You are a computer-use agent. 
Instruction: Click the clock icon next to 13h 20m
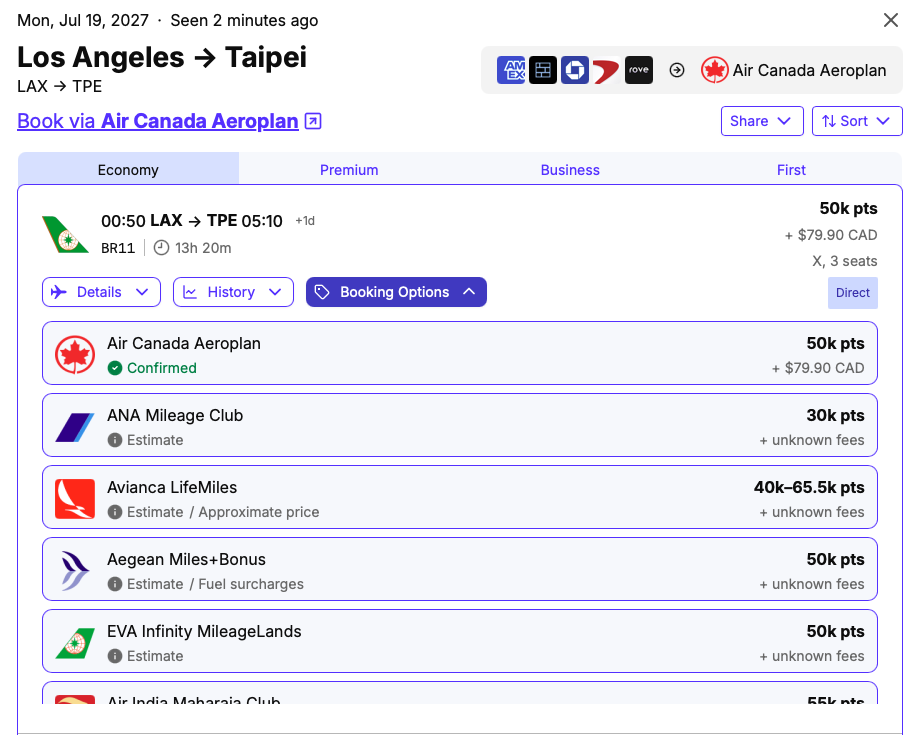pyautogui.click(x=161, y=248)
